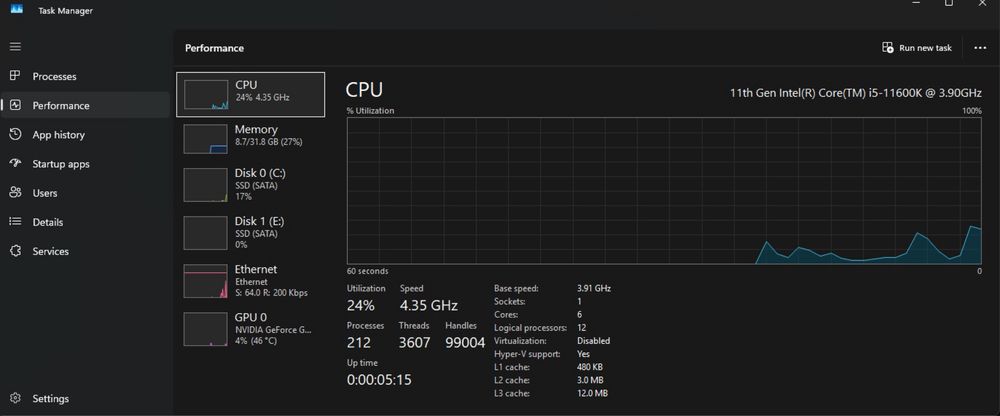Click the 3607 threads value
Image resolution: width=1000 pixels, height=416 pixels.
pos(415,343)
